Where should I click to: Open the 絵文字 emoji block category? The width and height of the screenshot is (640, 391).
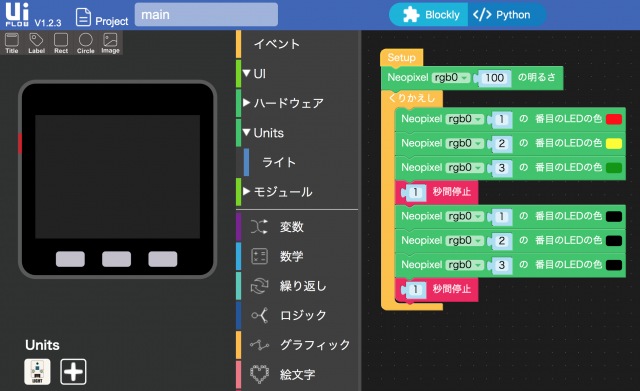tap(297, 374)
